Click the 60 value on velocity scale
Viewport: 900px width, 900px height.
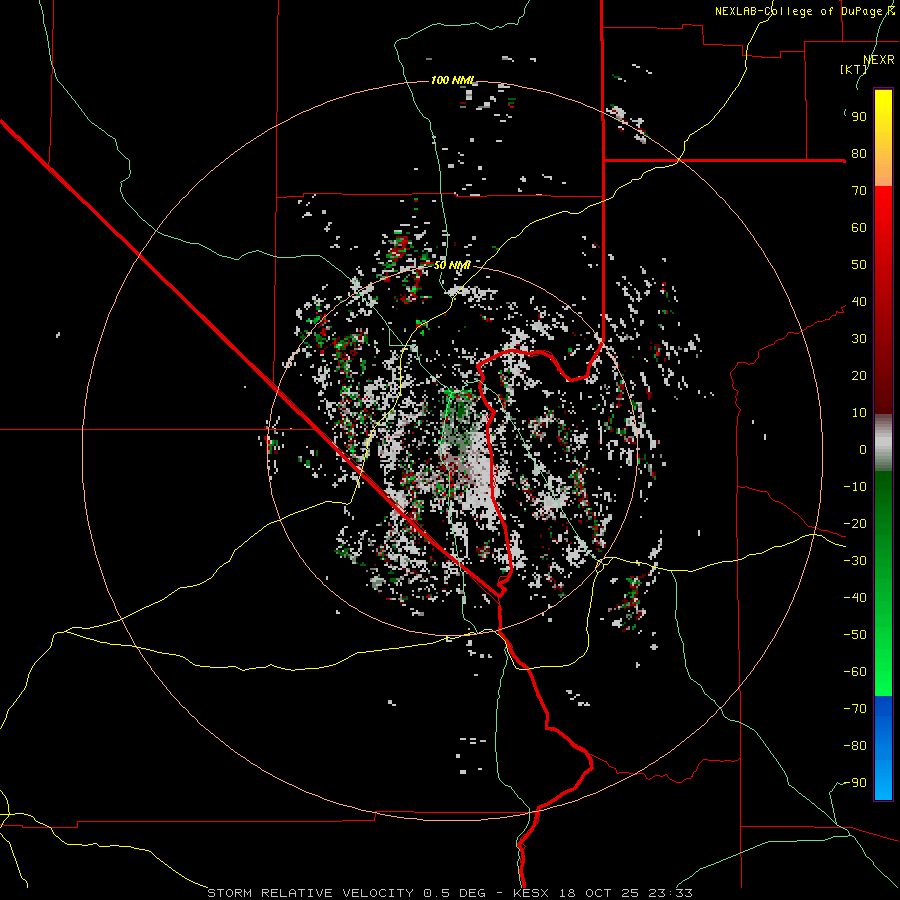coord(859,228)
